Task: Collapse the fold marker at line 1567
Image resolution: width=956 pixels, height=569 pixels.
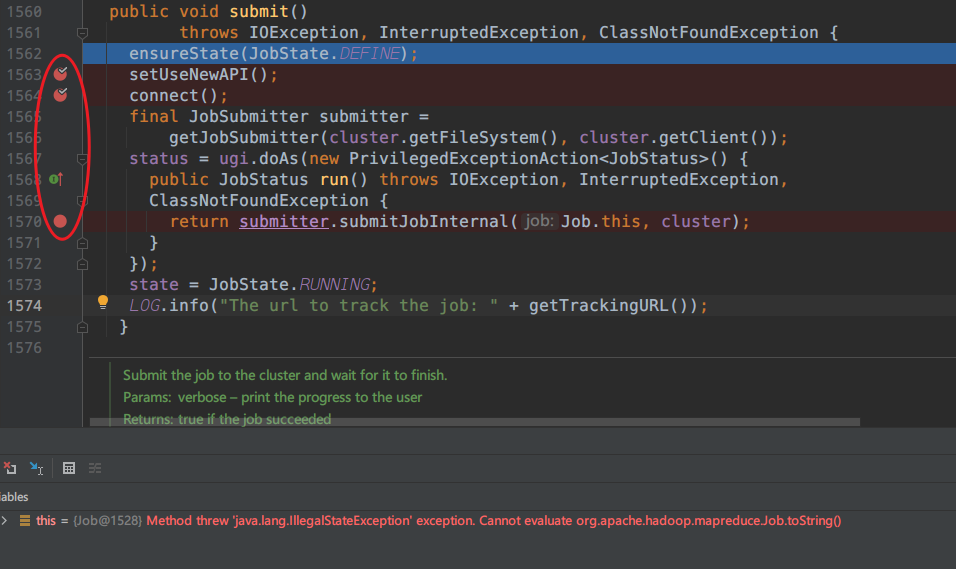Action: pyautogui.click(x=82, y=159)
